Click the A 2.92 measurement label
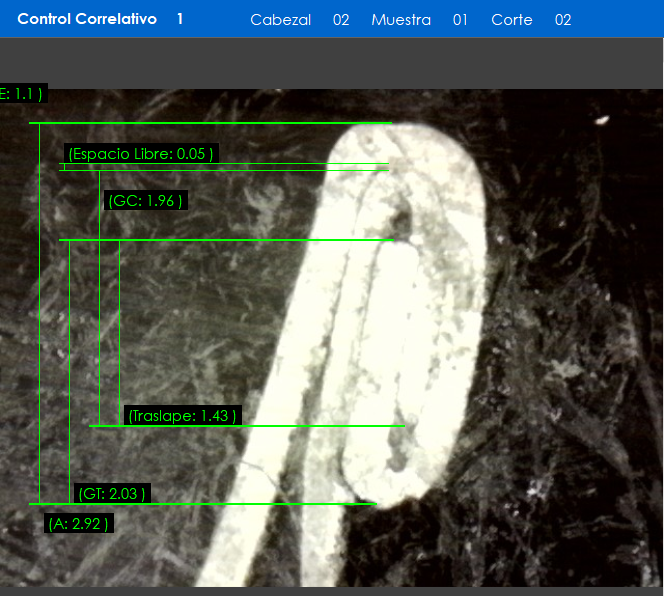 (78, 523)
